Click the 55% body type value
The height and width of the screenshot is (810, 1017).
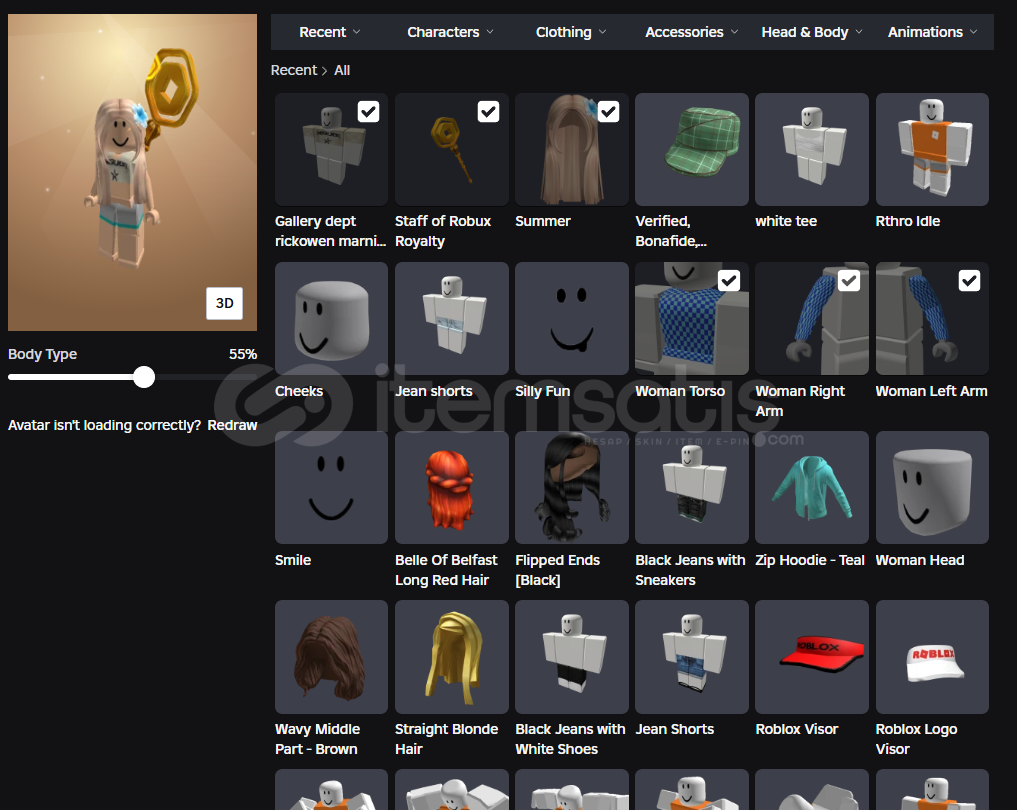243,354
